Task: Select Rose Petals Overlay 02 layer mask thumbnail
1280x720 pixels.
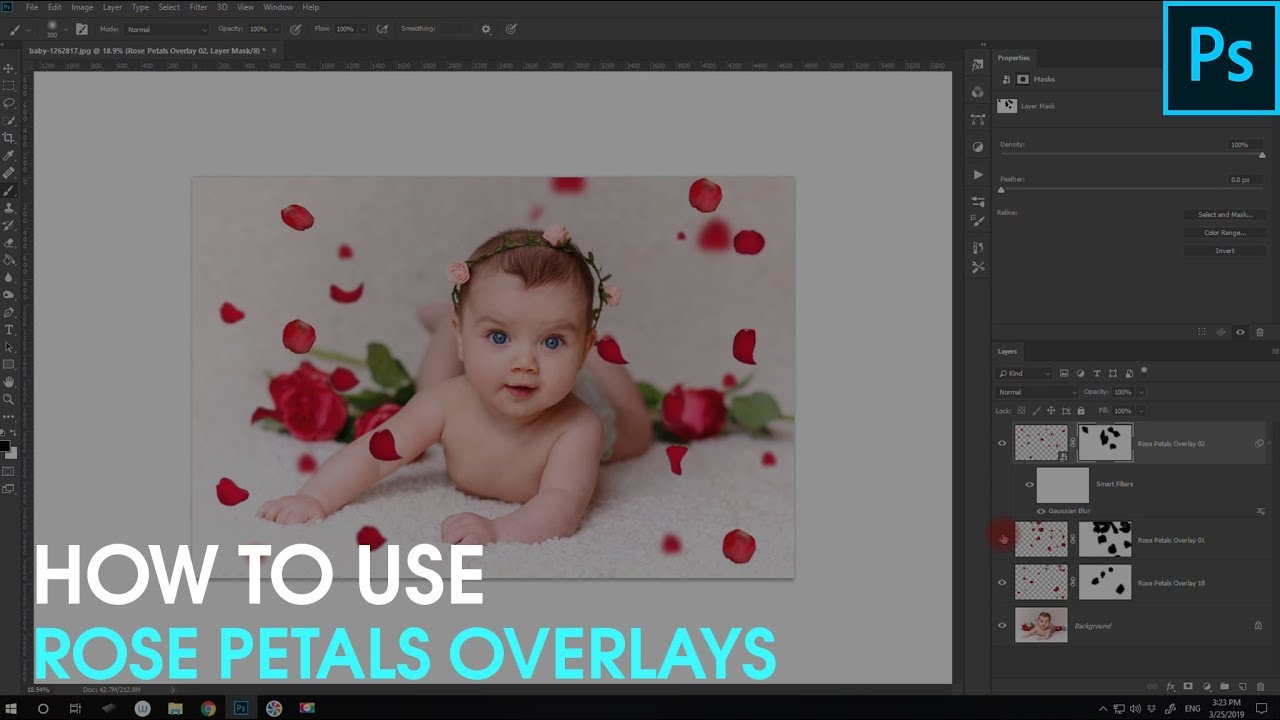Action: [x=1105, y=443]
